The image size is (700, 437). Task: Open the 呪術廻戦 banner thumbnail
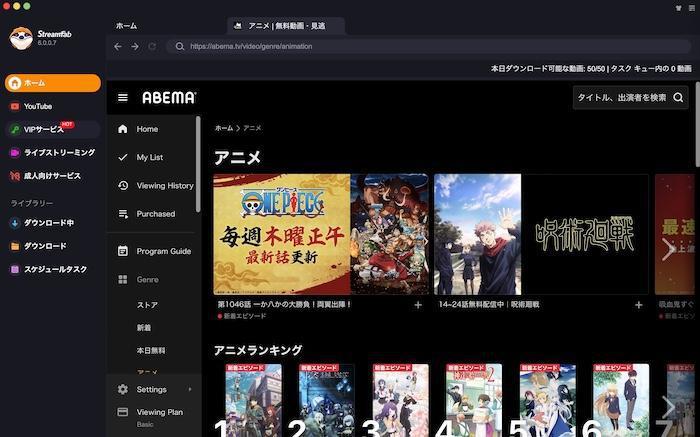click(x=541, y=234)
